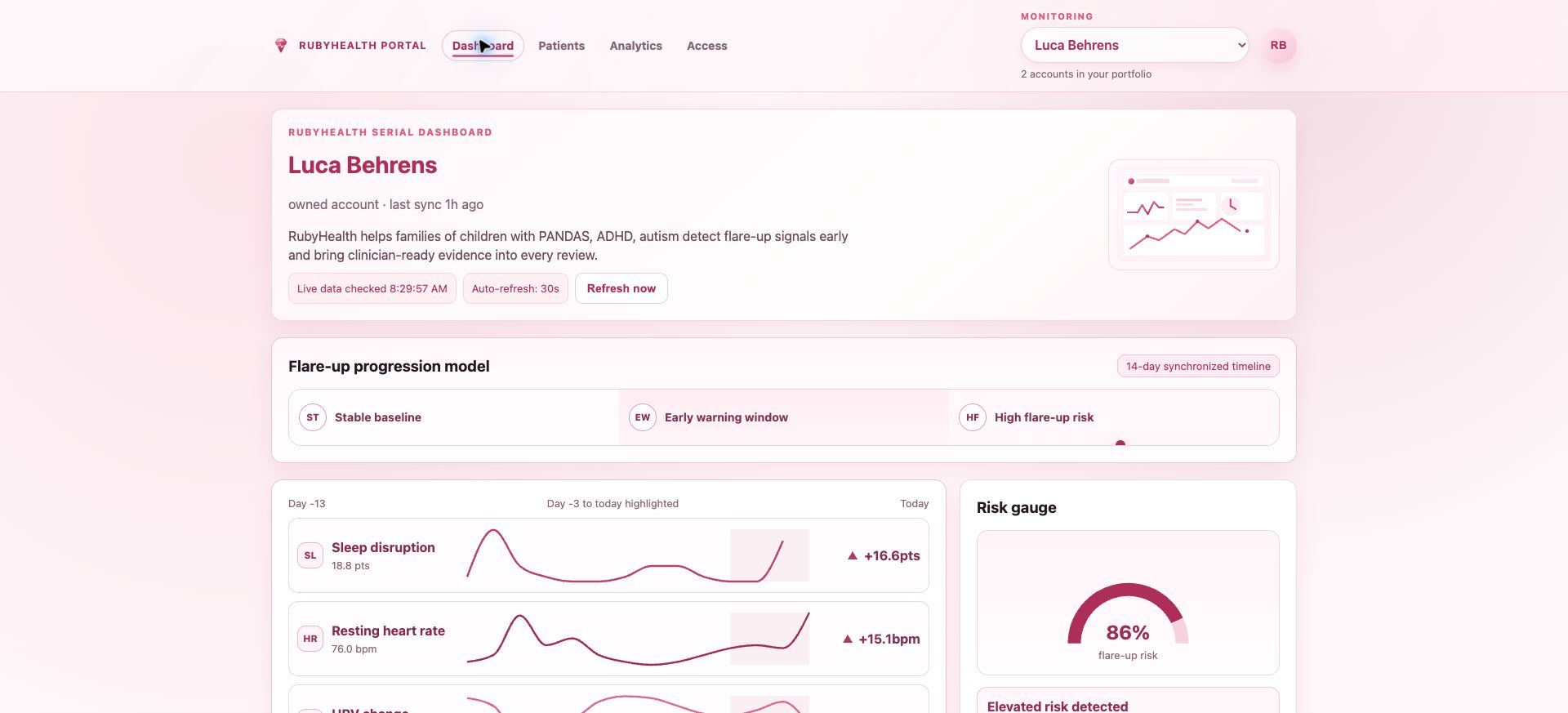Click the 76.0 bpm heart rate value
1568x713 pixels.
pos(354,648)
